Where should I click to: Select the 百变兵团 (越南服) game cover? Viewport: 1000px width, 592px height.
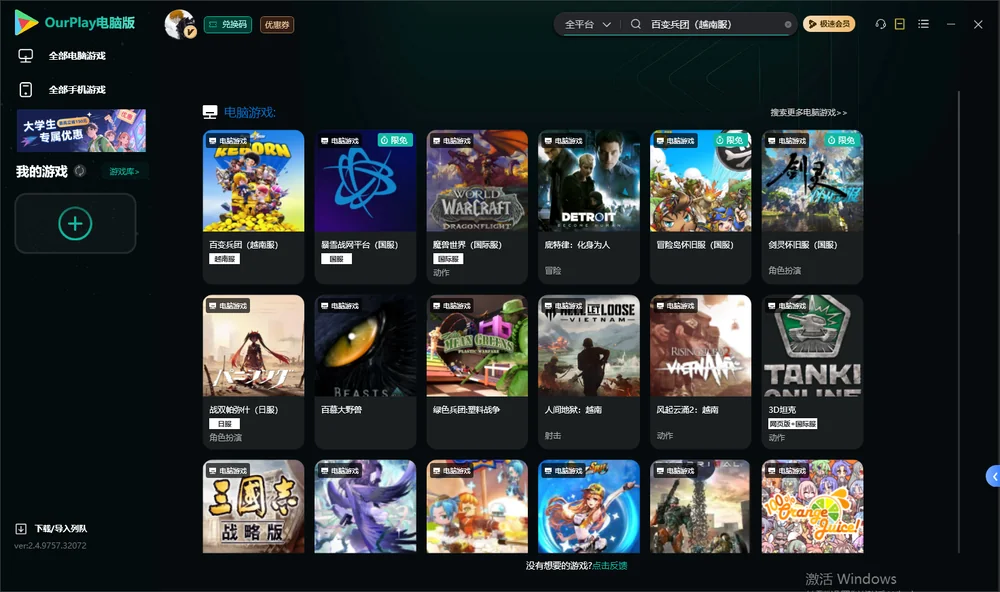[254, 181]
